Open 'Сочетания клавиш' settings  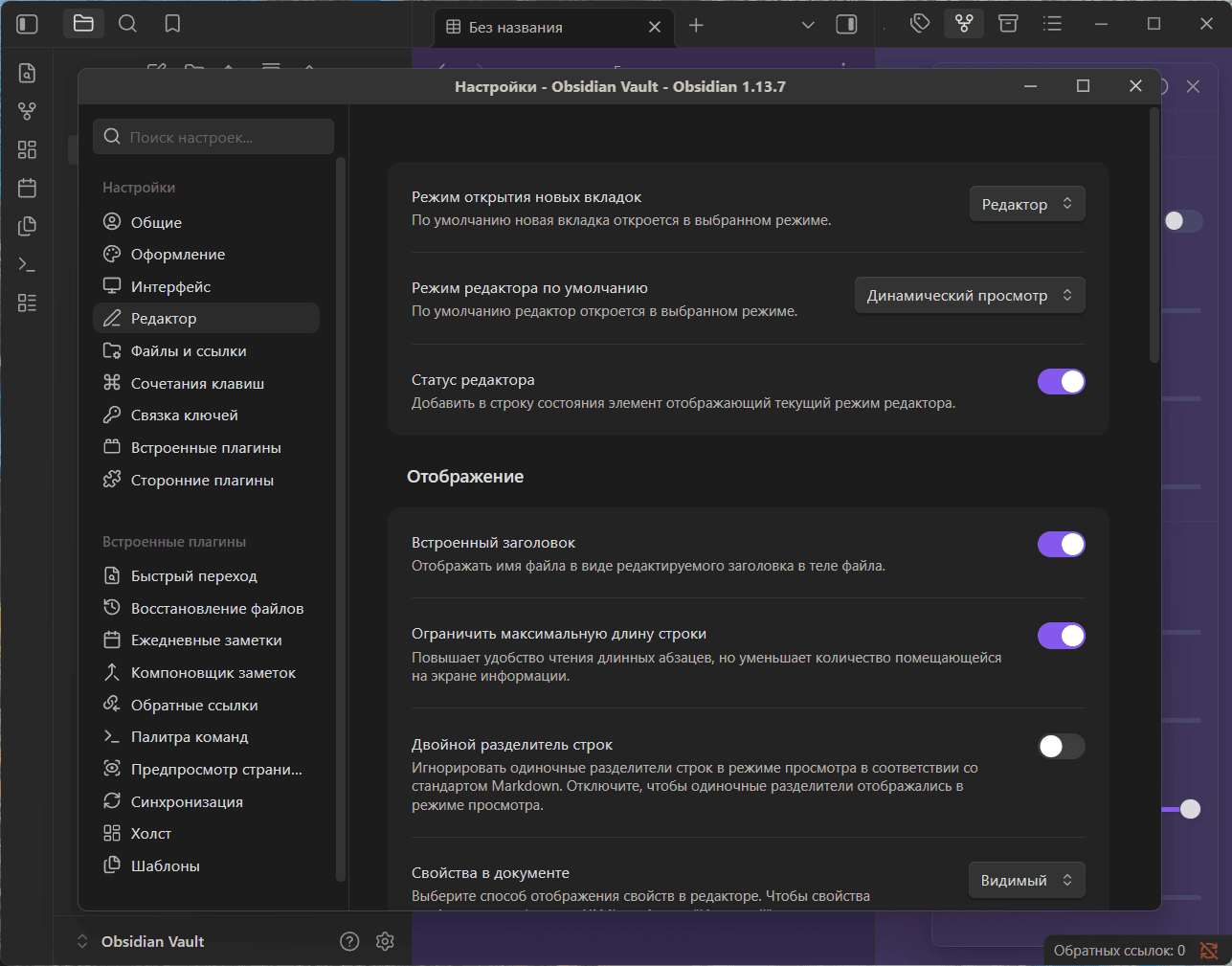[207, 383]
